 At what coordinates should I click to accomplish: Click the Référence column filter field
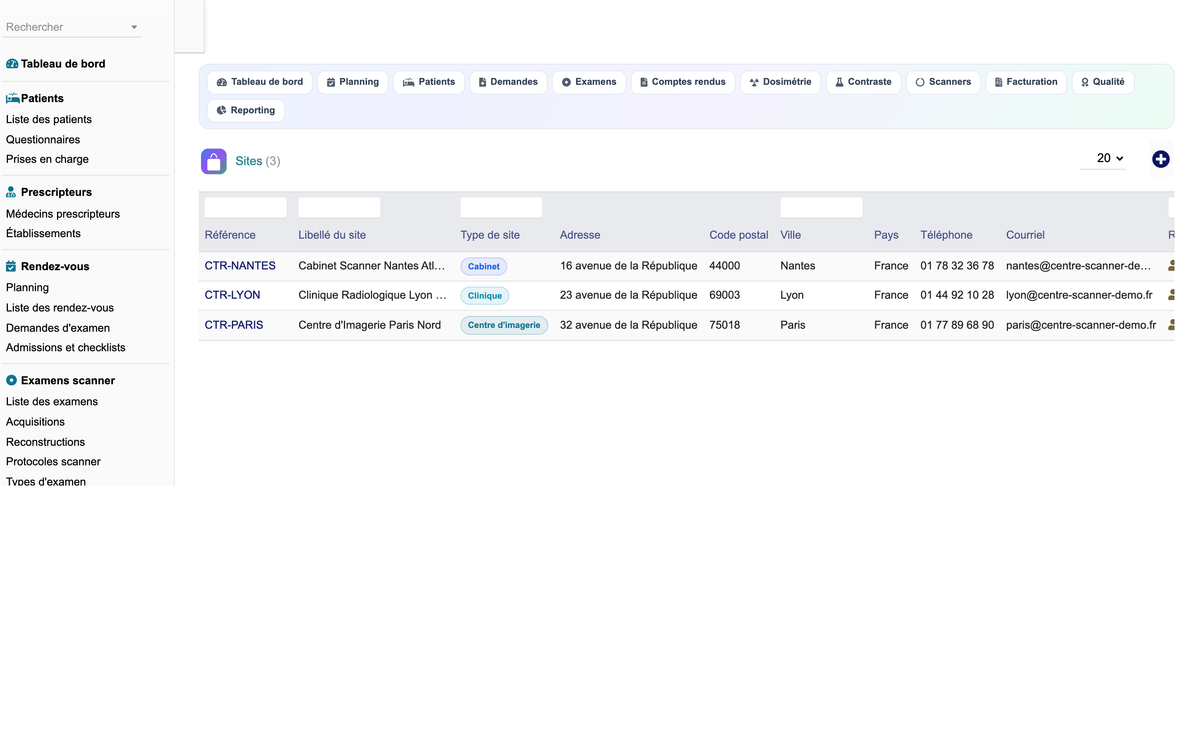coord(246,207)
